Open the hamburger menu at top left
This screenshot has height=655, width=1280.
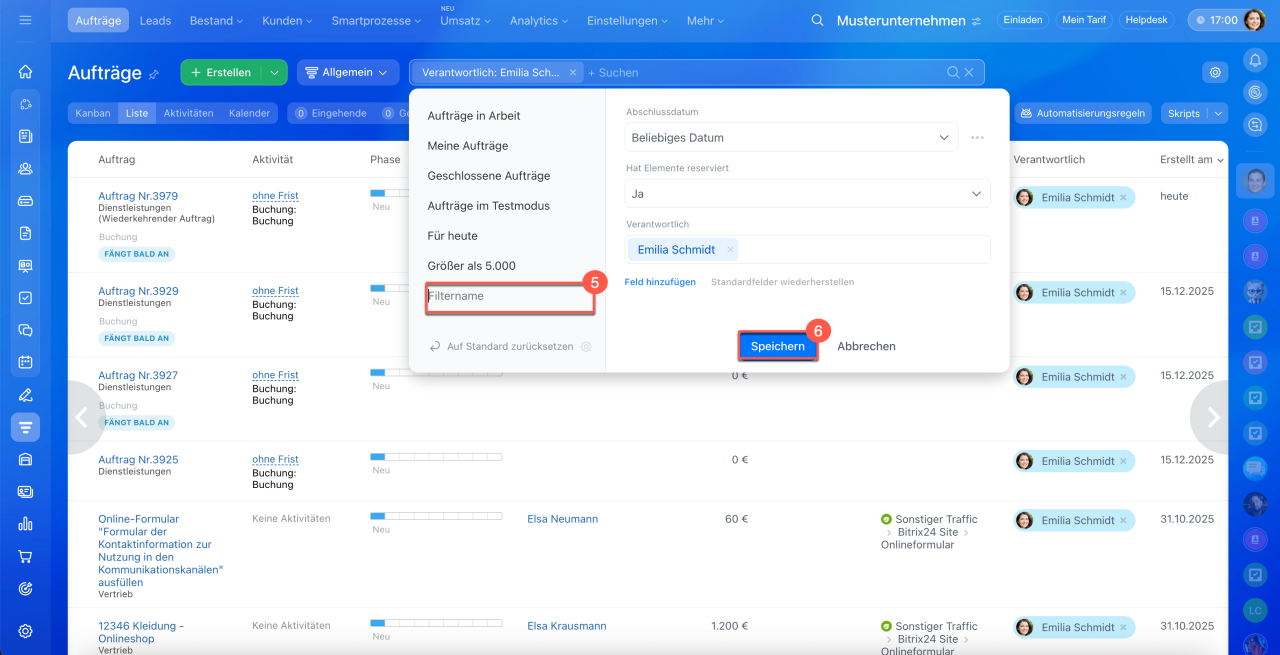click(x=25, y=20)
